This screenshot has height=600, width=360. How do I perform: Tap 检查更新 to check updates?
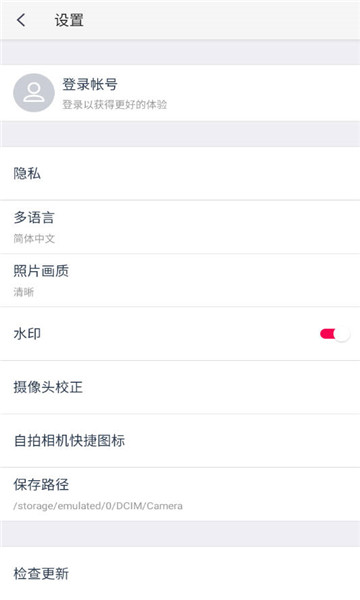[180, 573]
